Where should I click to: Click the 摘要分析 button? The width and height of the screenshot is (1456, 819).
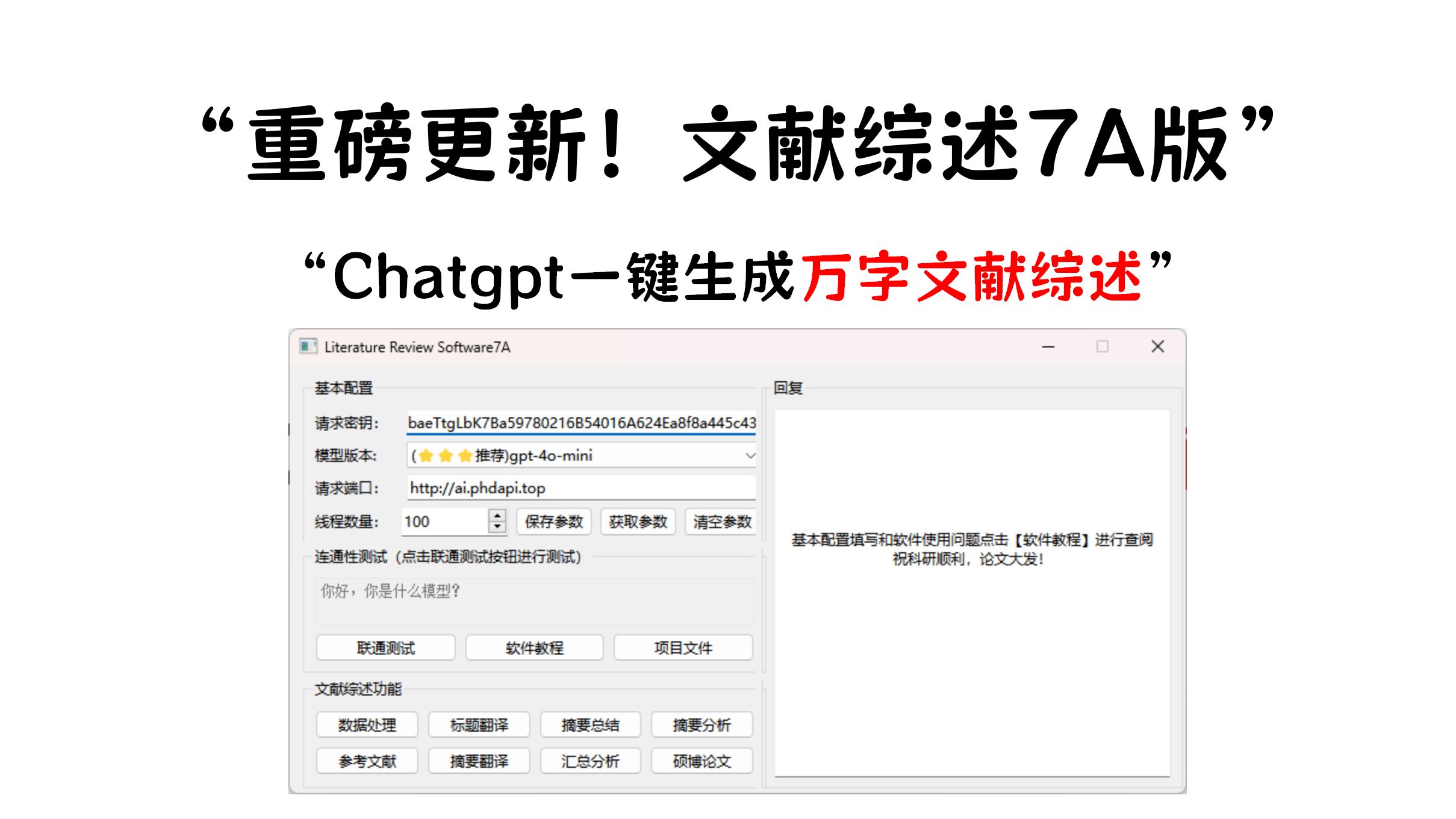point(702,725)
